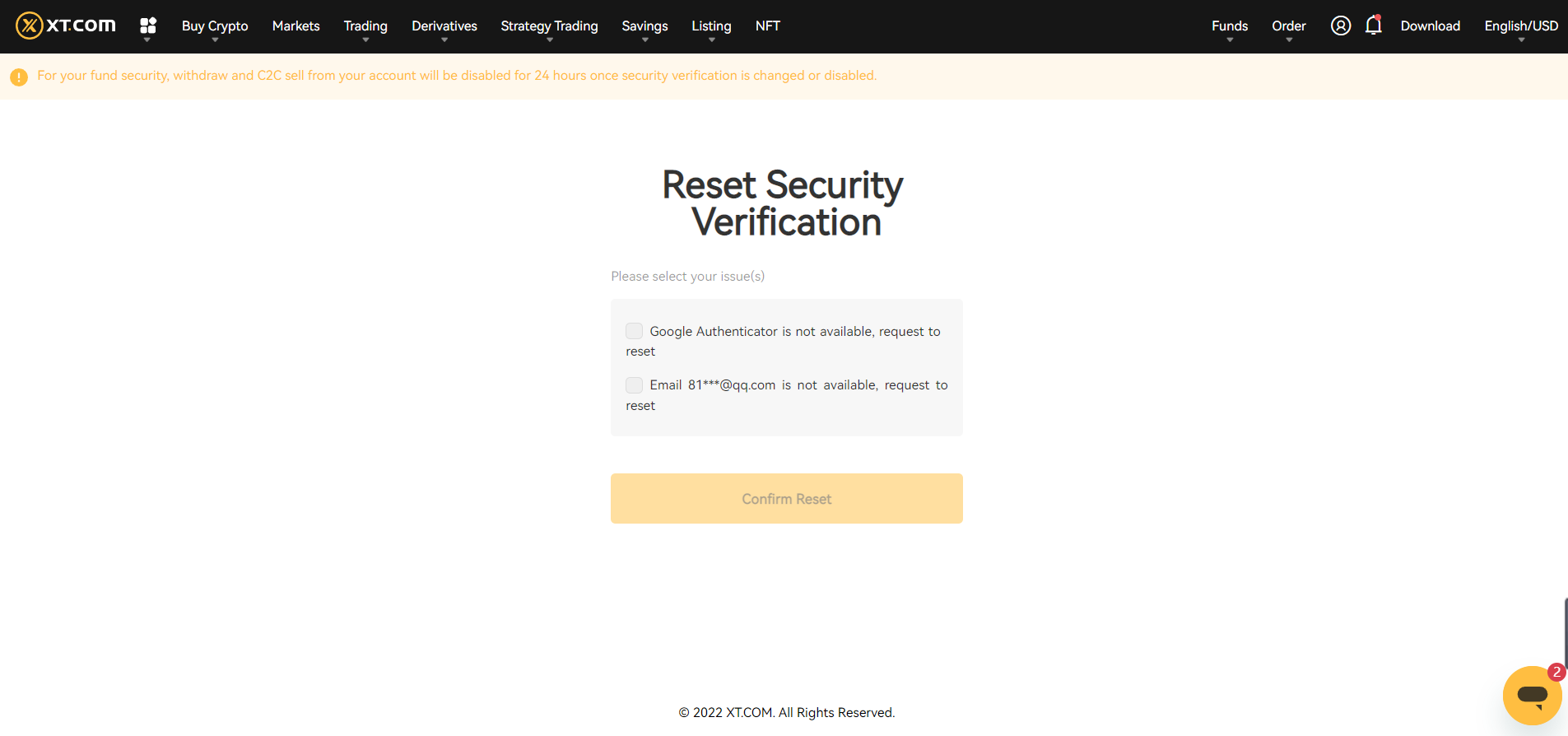Open the English/USD language selector

1520,26
